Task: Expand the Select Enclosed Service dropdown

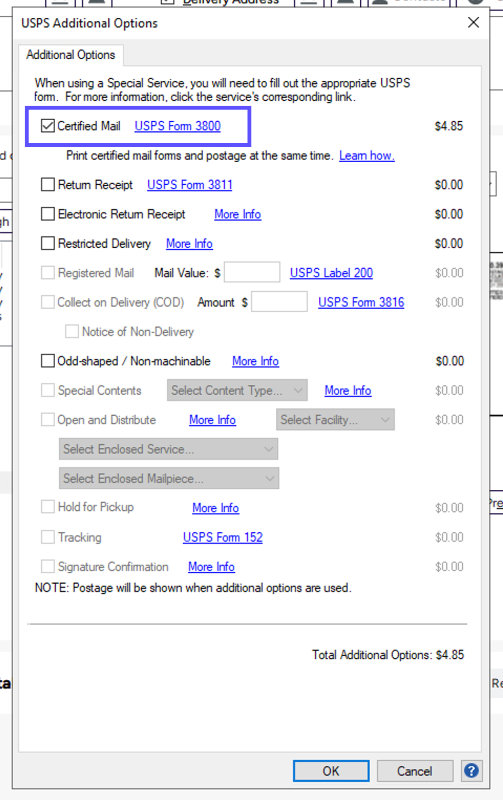Action: click(x=169, y=449)
